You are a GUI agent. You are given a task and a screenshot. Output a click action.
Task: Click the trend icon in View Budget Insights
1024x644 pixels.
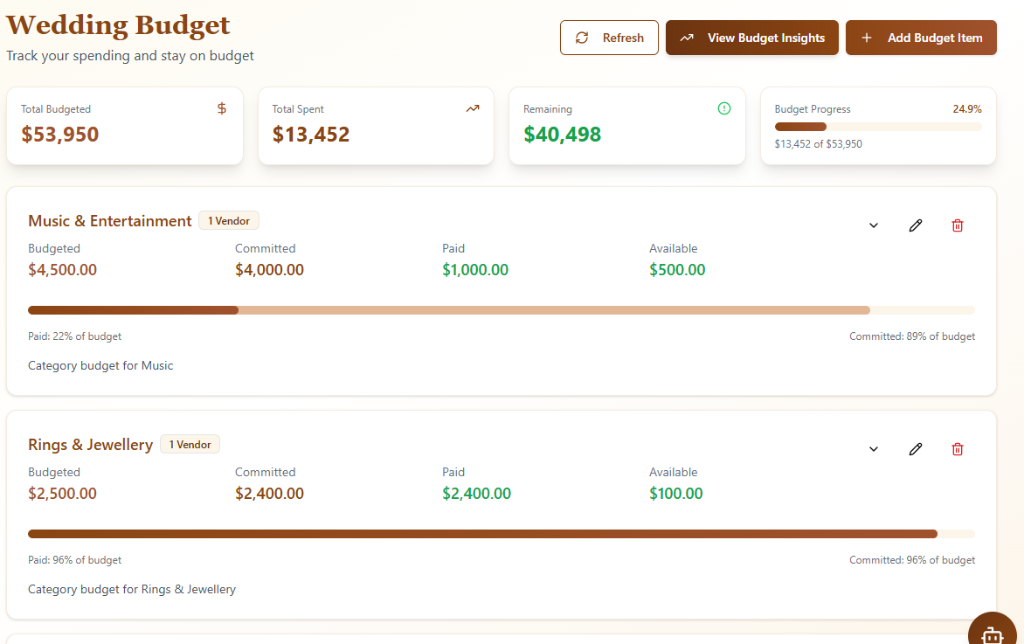[x=686, y=38]
